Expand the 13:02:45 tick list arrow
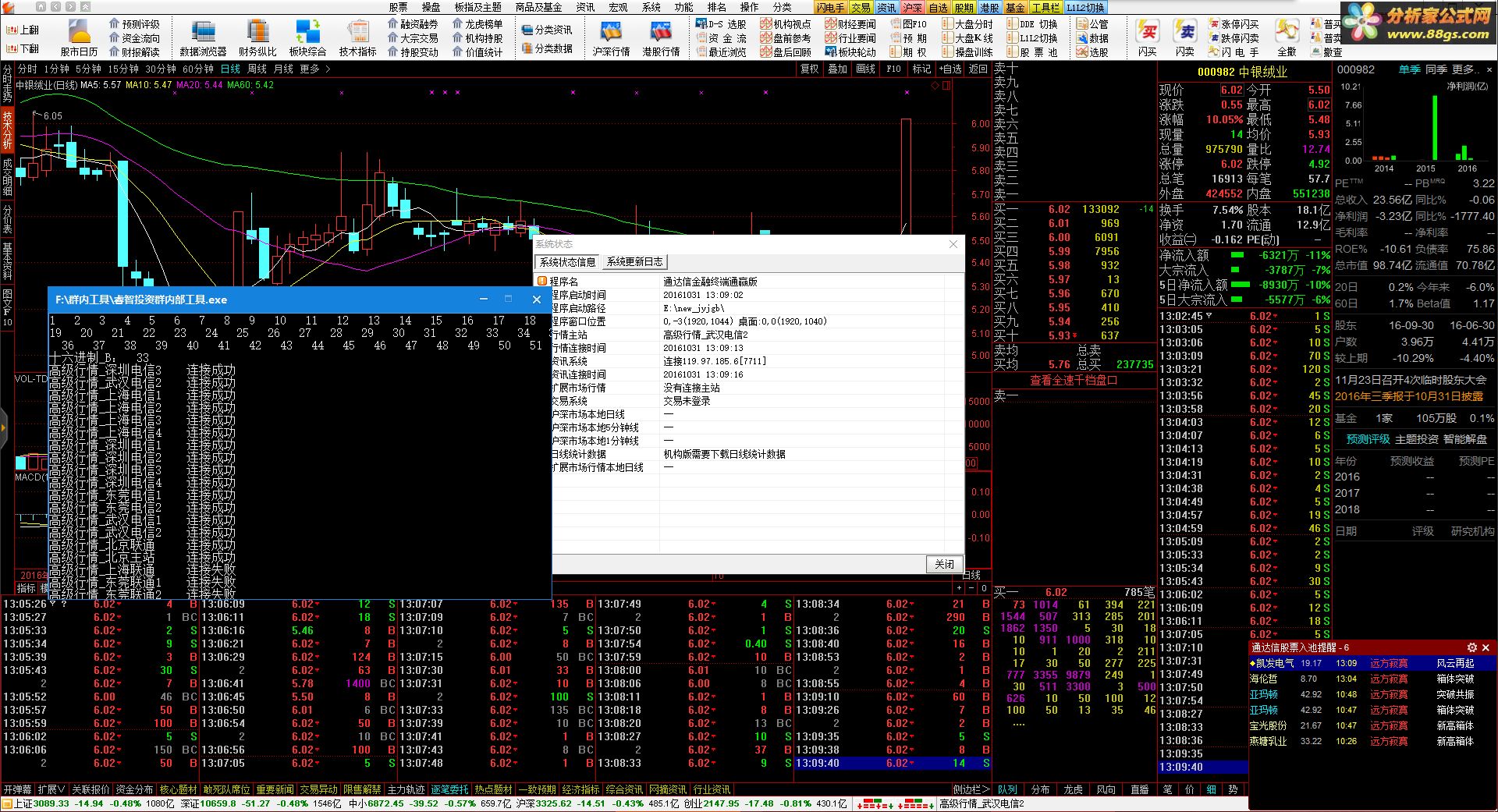This screenshot has width=1498, height=812. point(1209,316)
